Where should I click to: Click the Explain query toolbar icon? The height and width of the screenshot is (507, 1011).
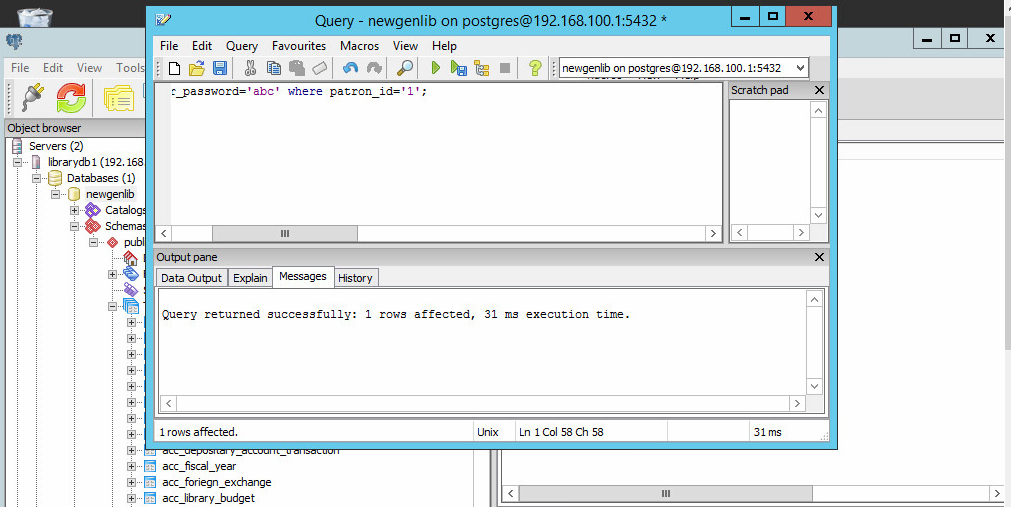482,68
